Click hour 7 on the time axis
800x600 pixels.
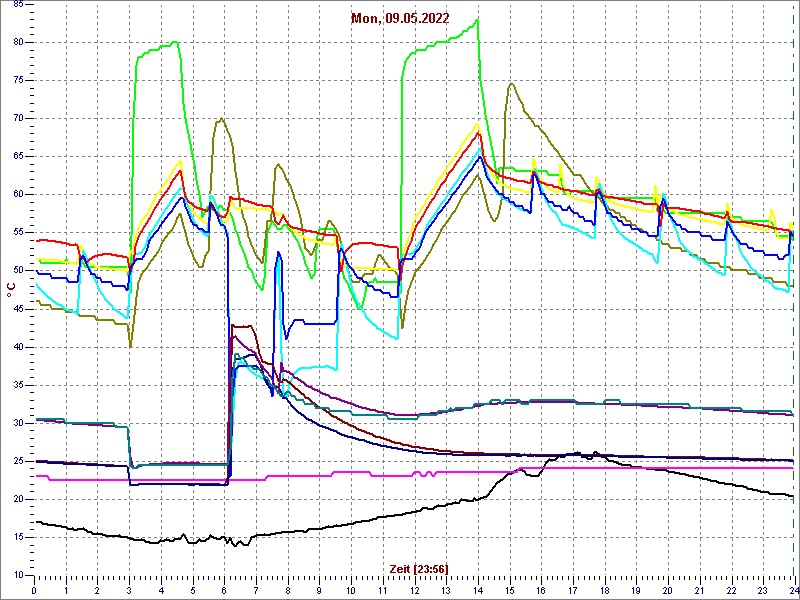pos(256,590)
